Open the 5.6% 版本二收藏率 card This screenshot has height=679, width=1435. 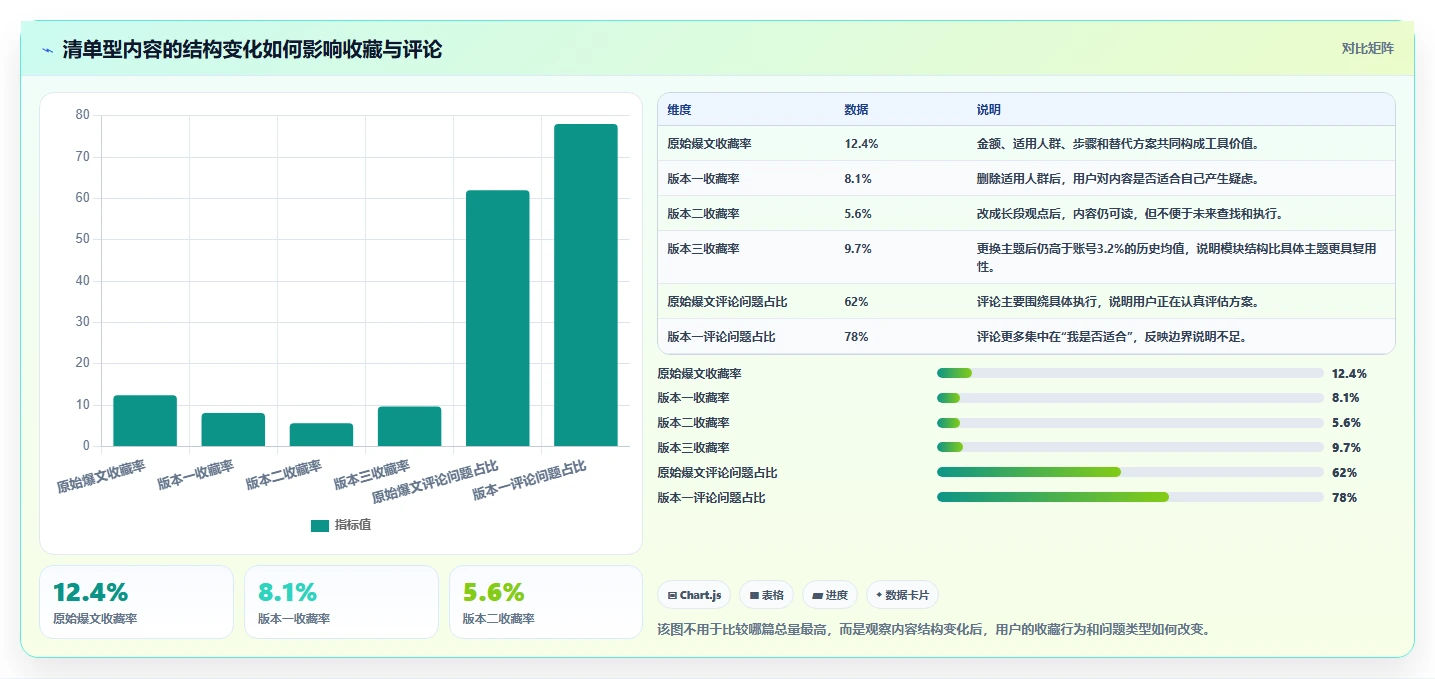click(546, 602)
